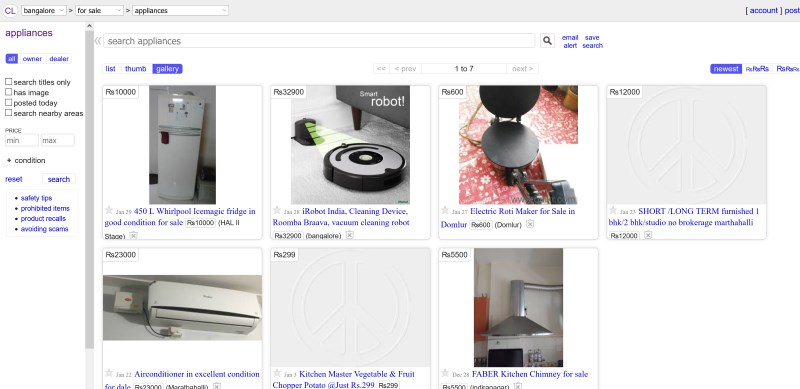This screenshot has height=389, width=800.
Task: Switch to list view
Action: point(111,69)
